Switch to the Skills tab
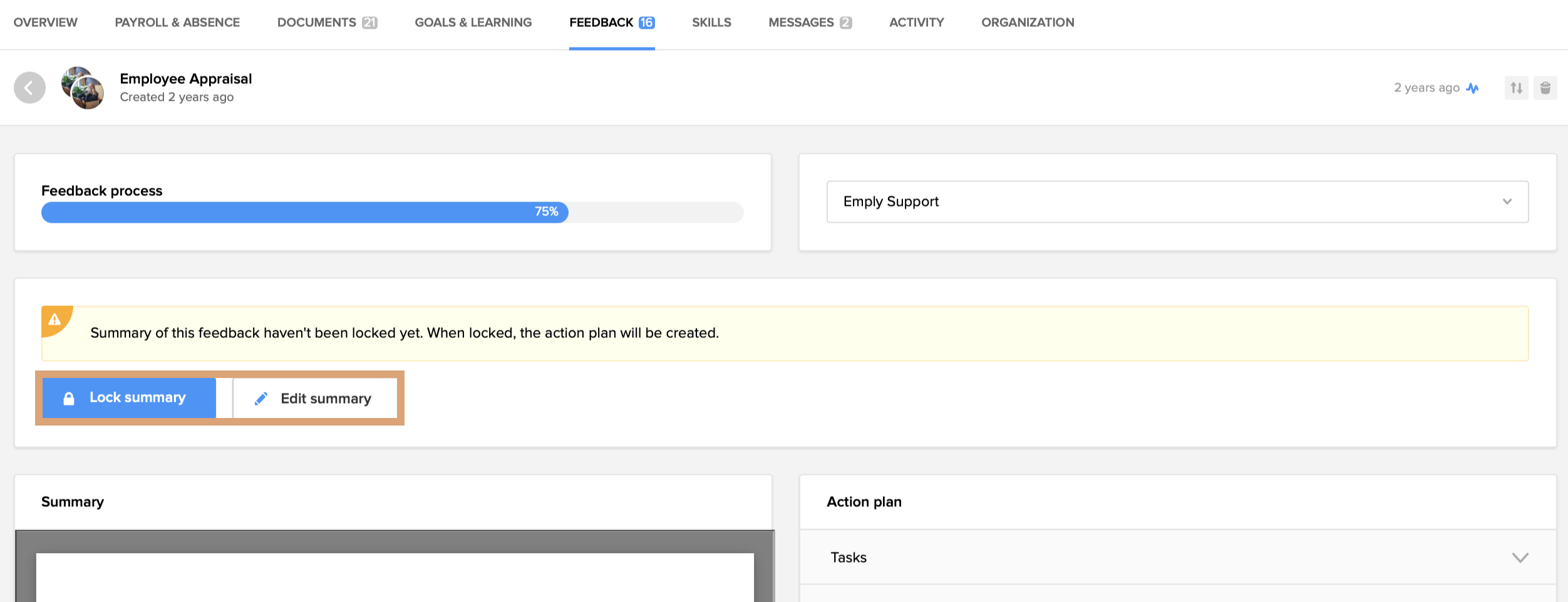Screen dimensions: 1568x602 click(711, 23)
